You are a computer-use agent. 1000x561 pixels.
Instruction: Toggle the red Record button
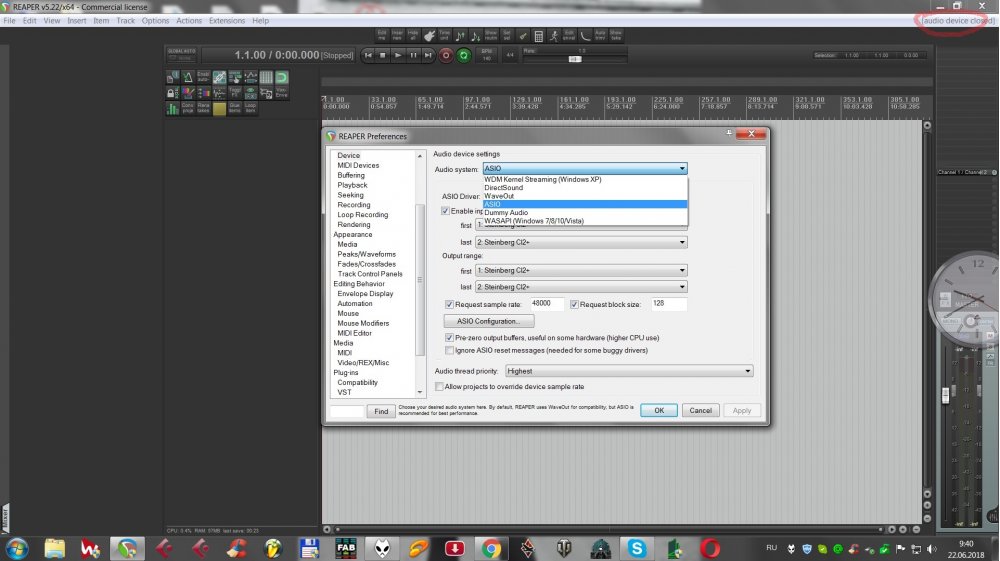tap(446, 55)
